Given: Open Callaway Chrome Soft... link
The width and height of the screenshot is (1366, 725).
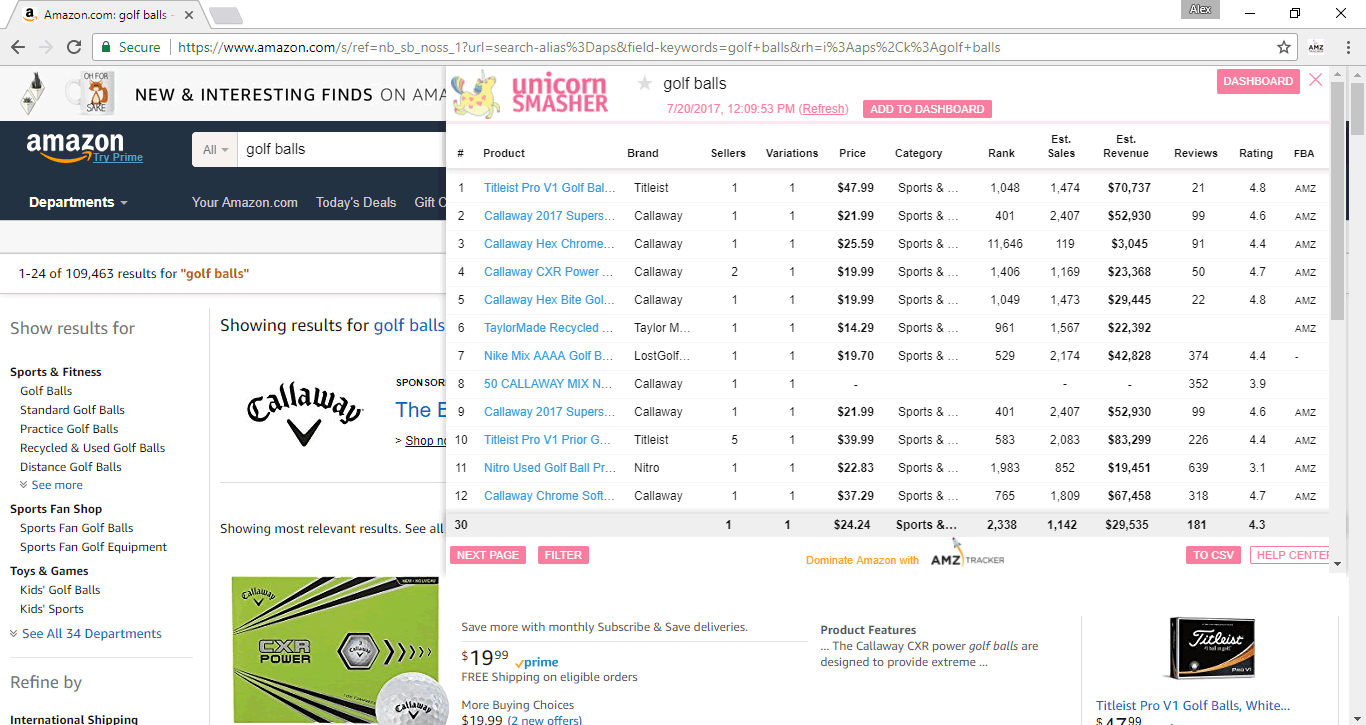Looking at the screenshot, I should click(550, 496).
